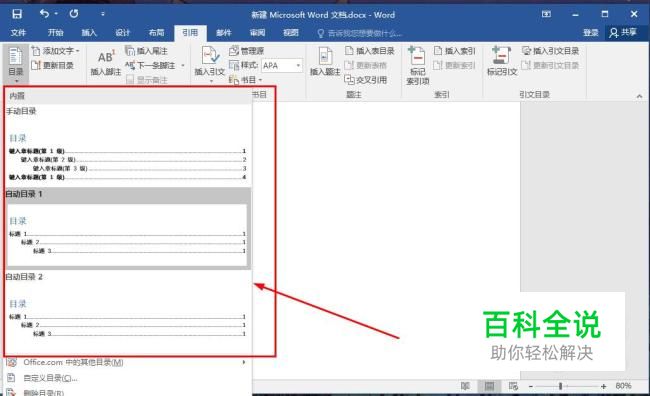Switch to print layout view icon
Image resolution: width=650 pixels, height=396 pixels.
tap(489, 386)
